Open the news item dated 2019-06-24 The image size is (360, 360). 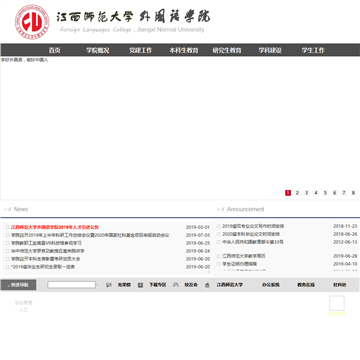pos(48,251)
